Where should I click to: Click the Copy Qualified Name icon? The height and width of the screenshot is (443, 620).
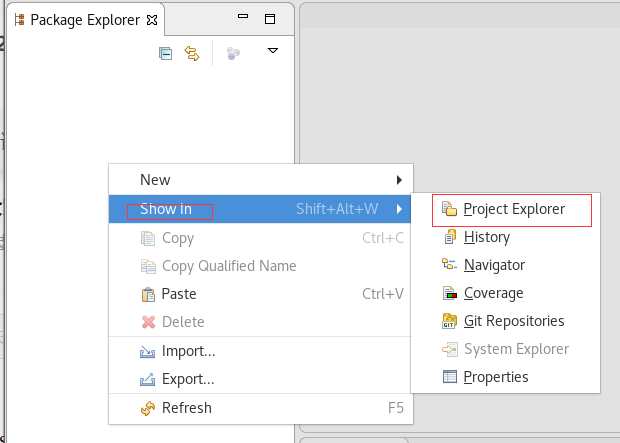tap(148, 267)
